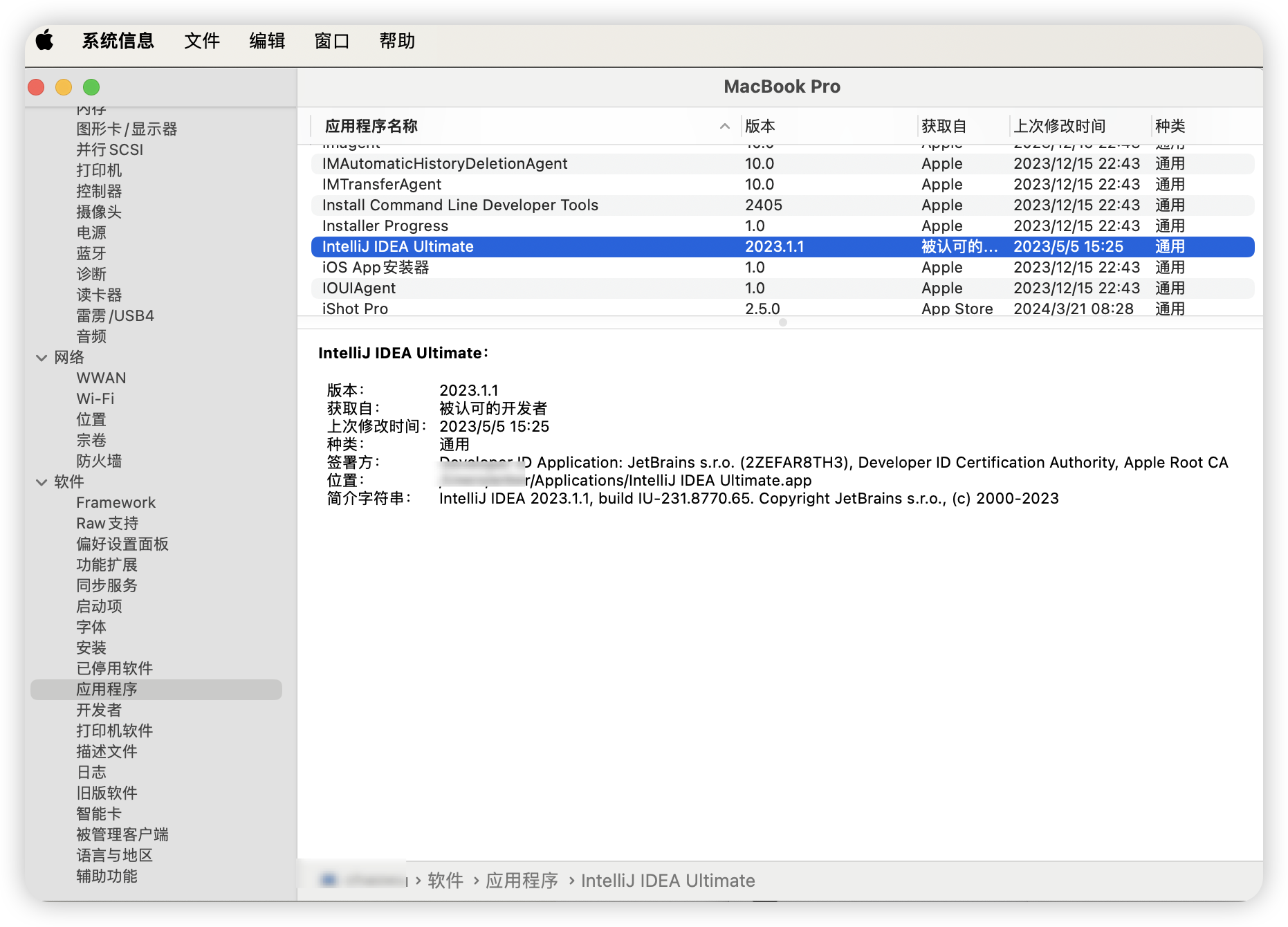Click 软件 in the path bar
The image size is (1288, 927).
pos(445,881)
